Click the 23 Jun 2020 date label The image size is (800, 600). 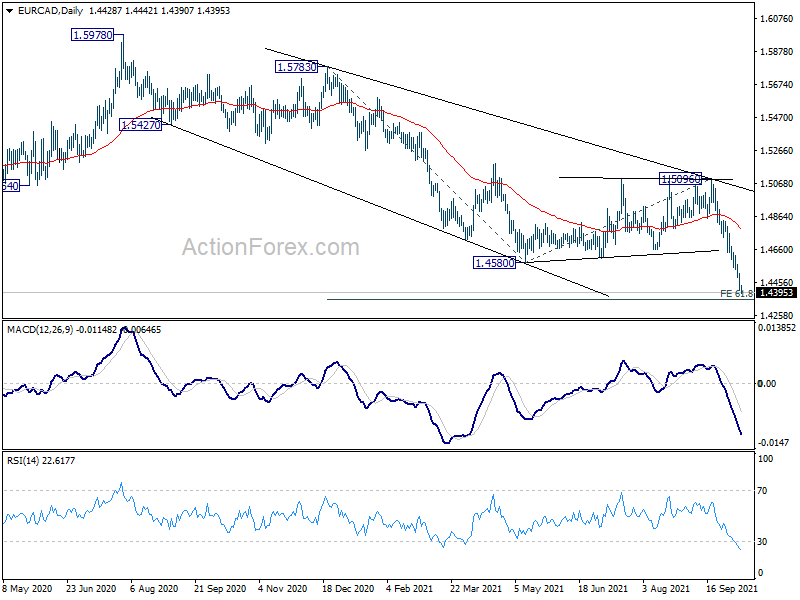[x=91, y=589]
